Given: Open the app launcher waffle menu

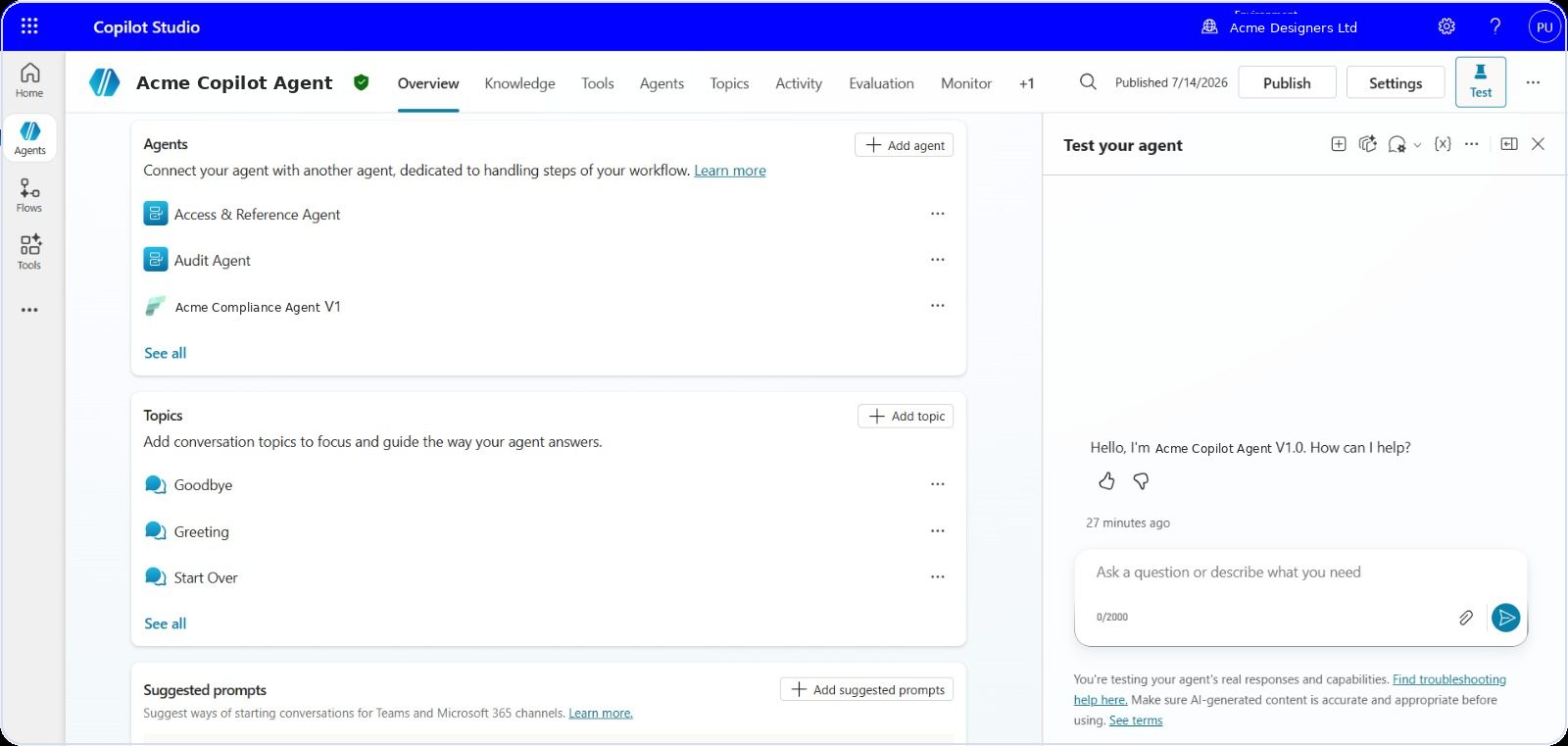Looking at the screenshot, I should click(29, 26).
